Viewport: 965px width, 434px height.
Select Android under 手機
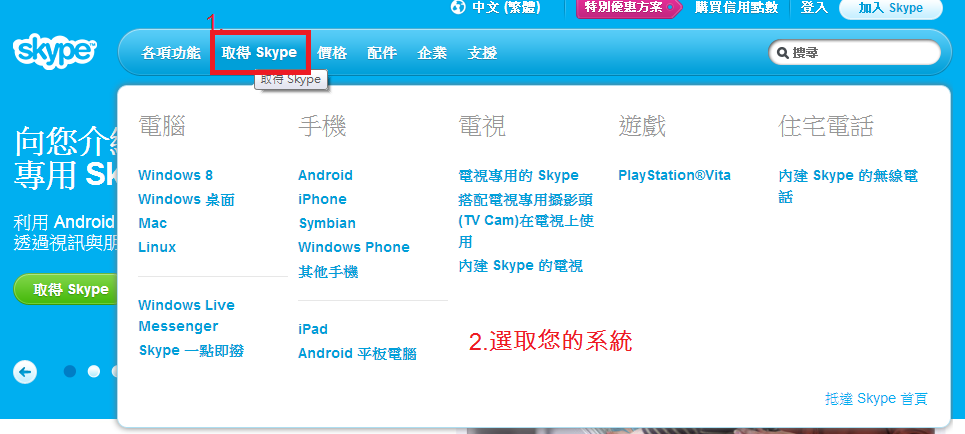(326, 175)
